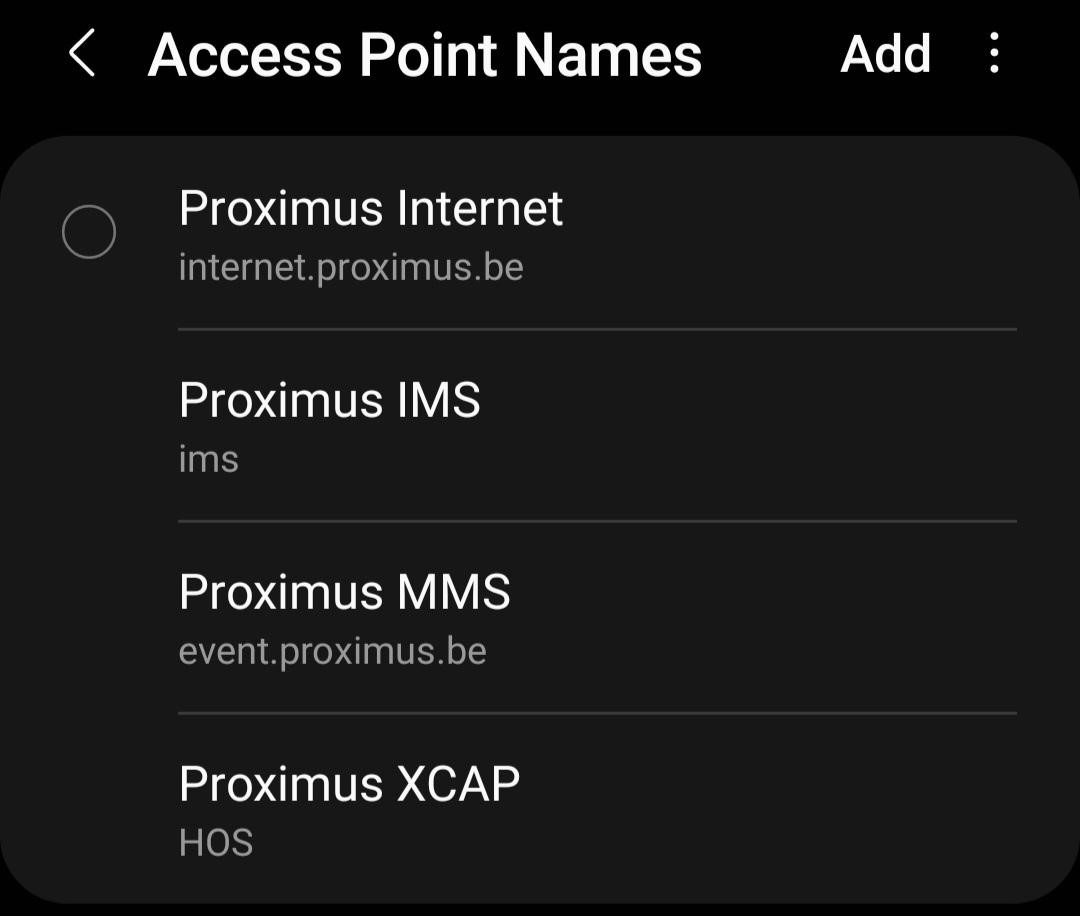Click the Access Point Names title
This screenshot has height=916, width=1080.
click(424, 55)
